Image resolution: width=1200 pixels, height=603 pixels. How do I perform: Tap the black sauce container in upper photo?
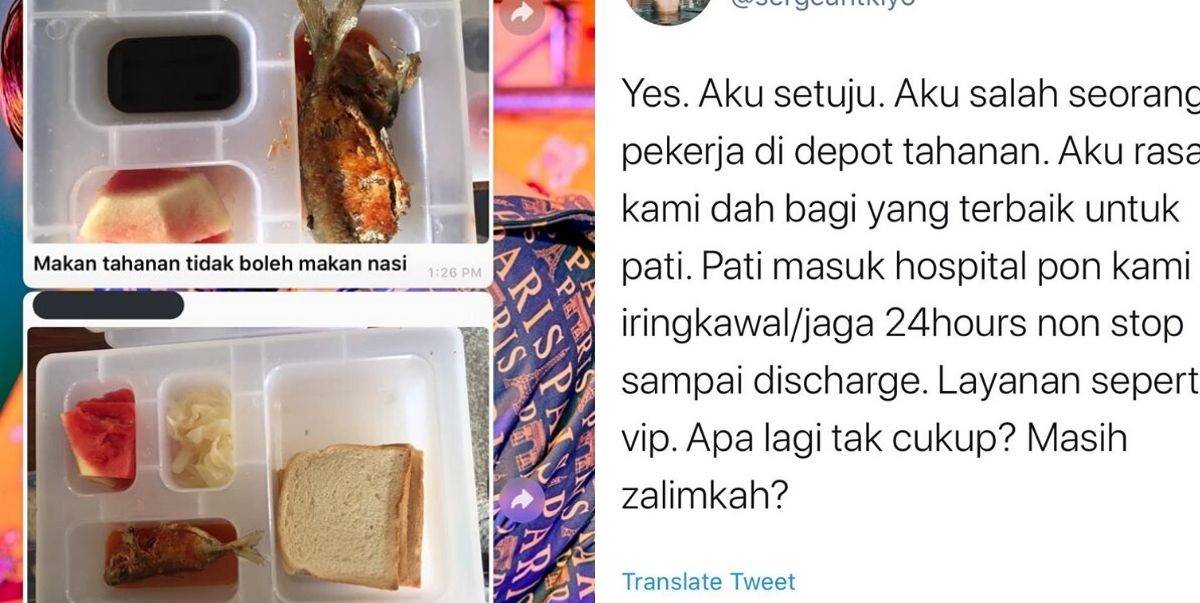tap(173, 74)
